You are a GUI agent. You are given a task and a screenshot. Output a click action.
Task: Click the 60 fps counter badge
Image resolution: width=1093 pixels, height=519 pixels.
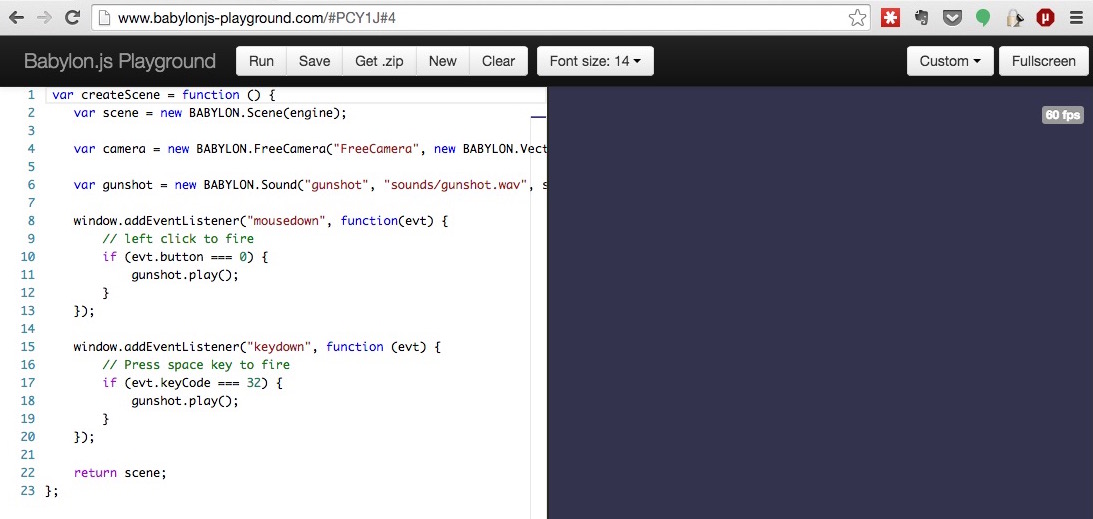click(1062, 115)
